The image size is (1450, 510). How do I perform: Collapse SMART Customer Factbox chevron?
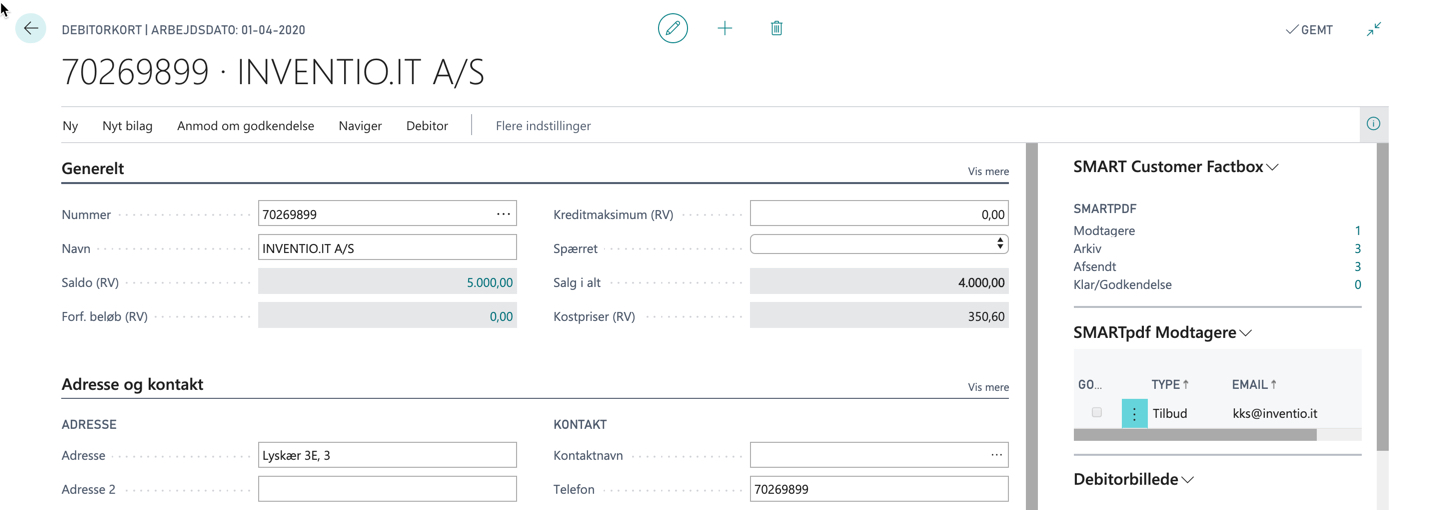(1273, 168)
